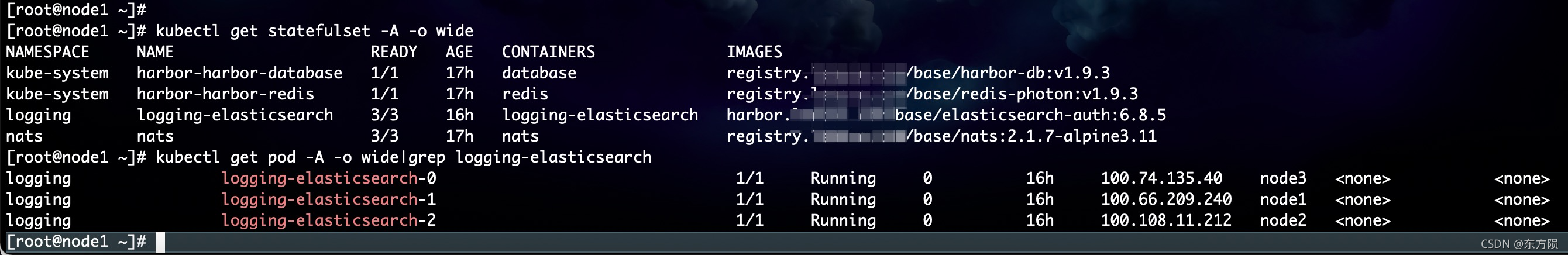Click the 16h age of logging-elasticsearch statefulset
Image resolution: width=1568 pixels, height=255 pixels.
pyautogui.click(x=459, y=115)
